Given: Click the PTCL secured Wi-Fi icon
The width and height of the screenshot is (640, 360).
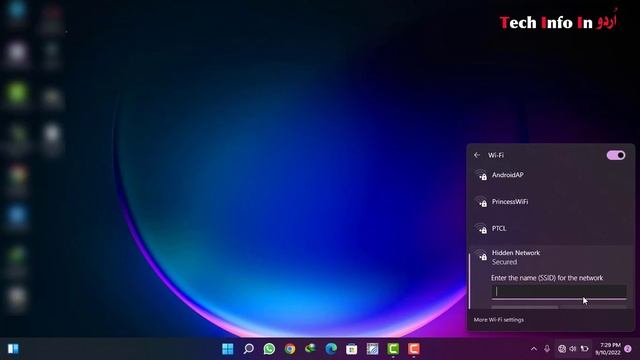Looking at the screenshot, I should point(481,229).
